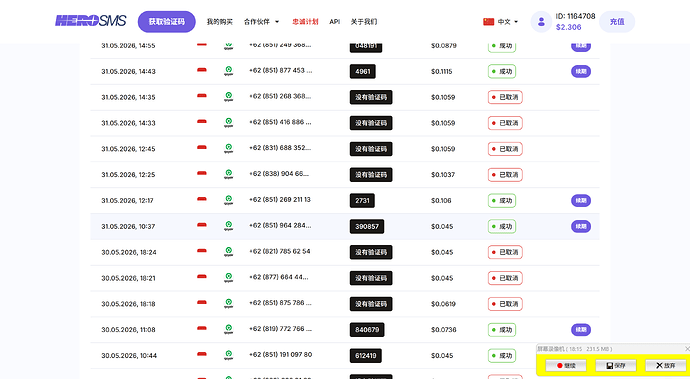690x379 pixels.
Task: Open the 我的购买 menu item
Action: click(220, 22)
